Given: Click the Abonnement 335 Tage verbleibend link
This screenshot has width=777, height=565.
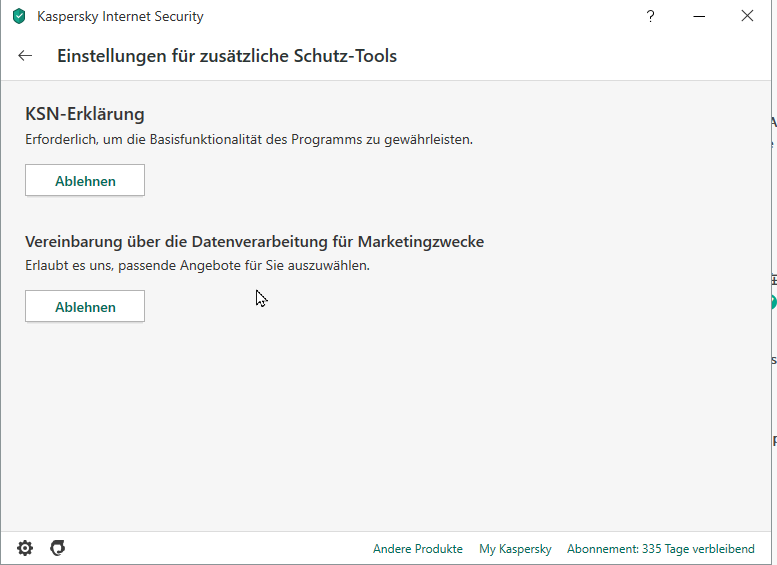Looking at the screenshot, I should pos(660,549).
